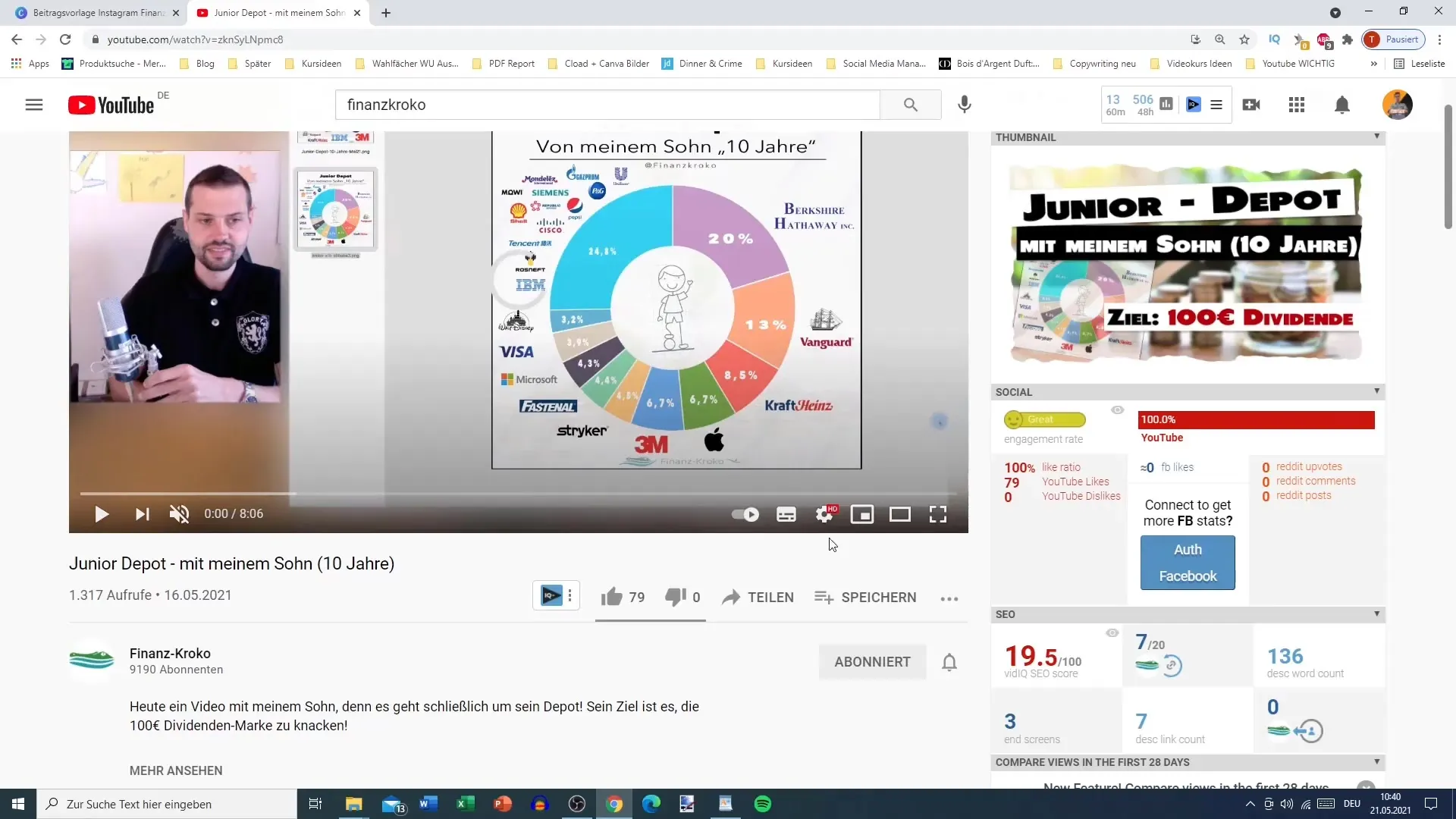Start voice search with microphone
Viewport: 1456px width, 819px height.
pyautogui.click(x=964, y=105)
